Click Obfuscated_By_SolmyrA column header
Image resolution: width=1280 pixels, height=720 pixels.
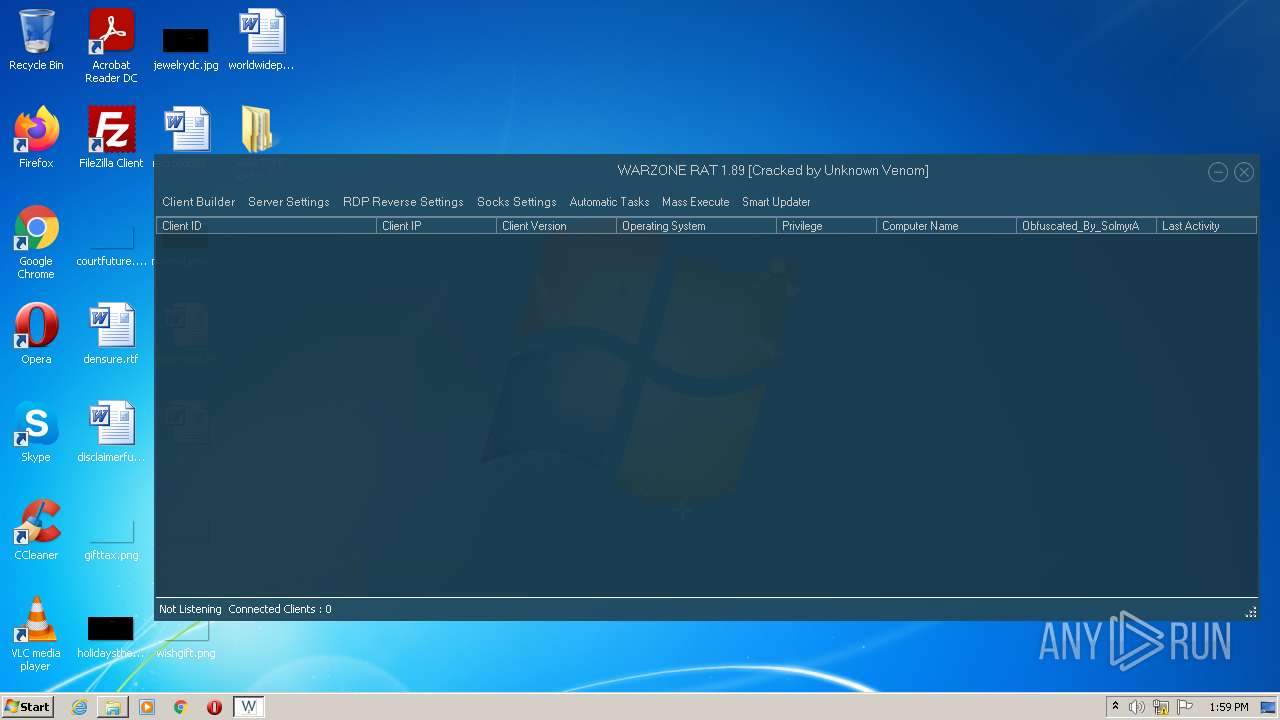coord(1086,226)
